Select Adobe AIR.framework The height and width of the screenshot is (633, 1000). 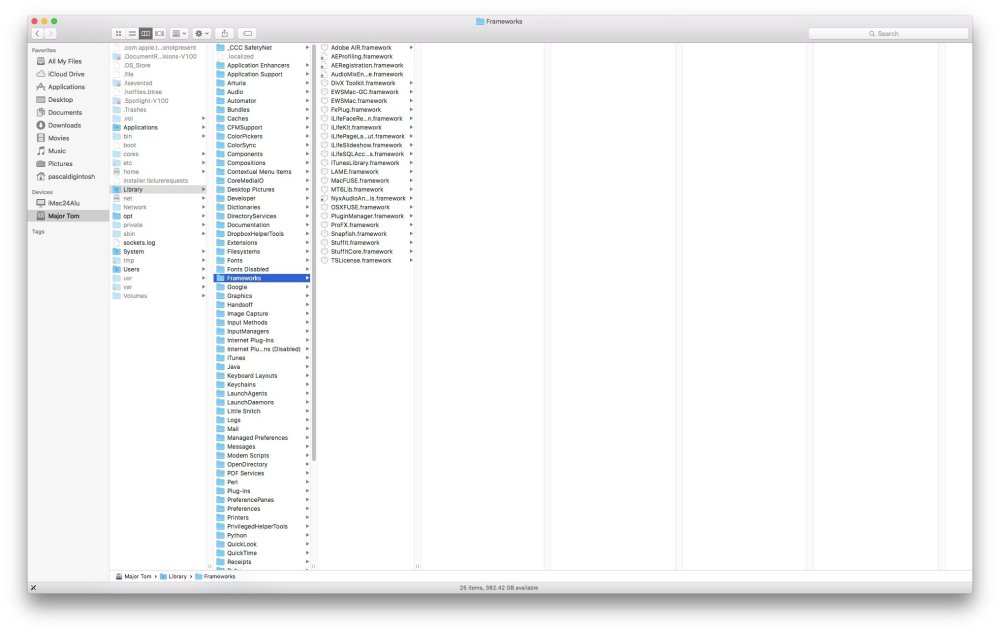pos(367,48)
